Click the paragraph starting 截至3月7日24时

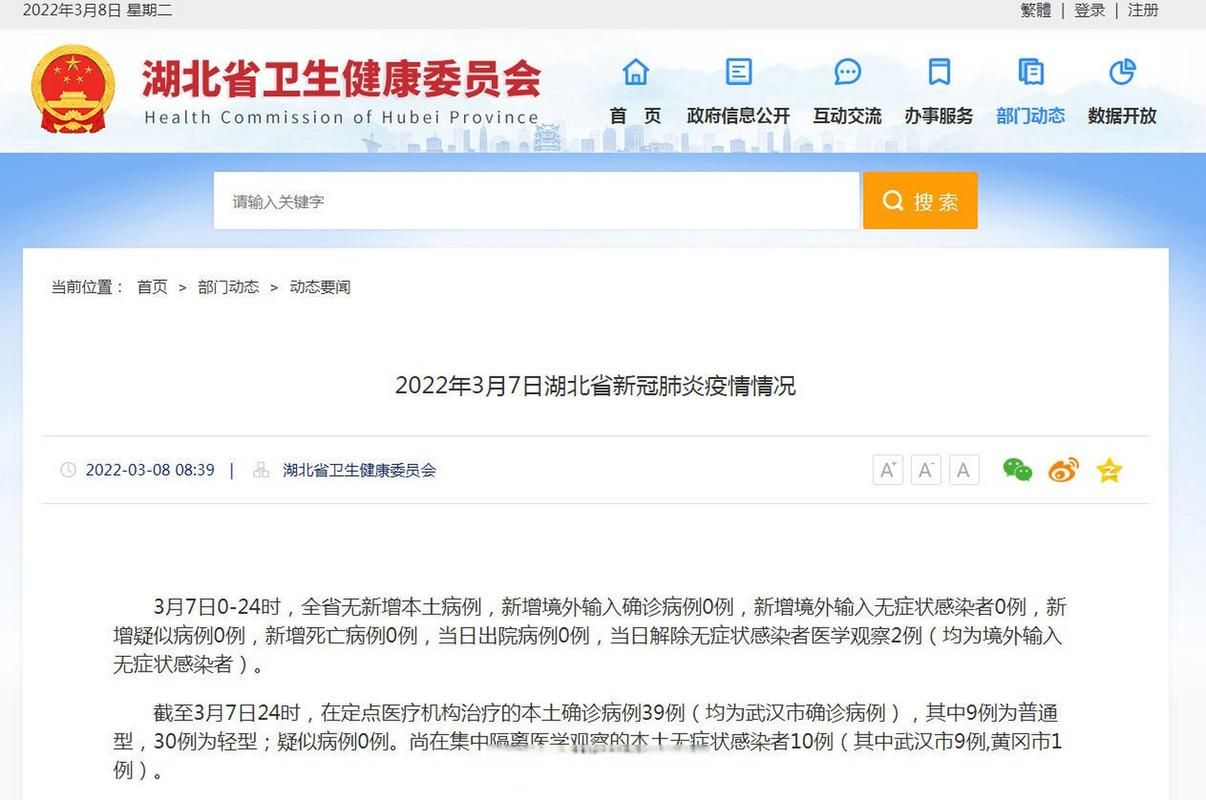pos(587,742)
